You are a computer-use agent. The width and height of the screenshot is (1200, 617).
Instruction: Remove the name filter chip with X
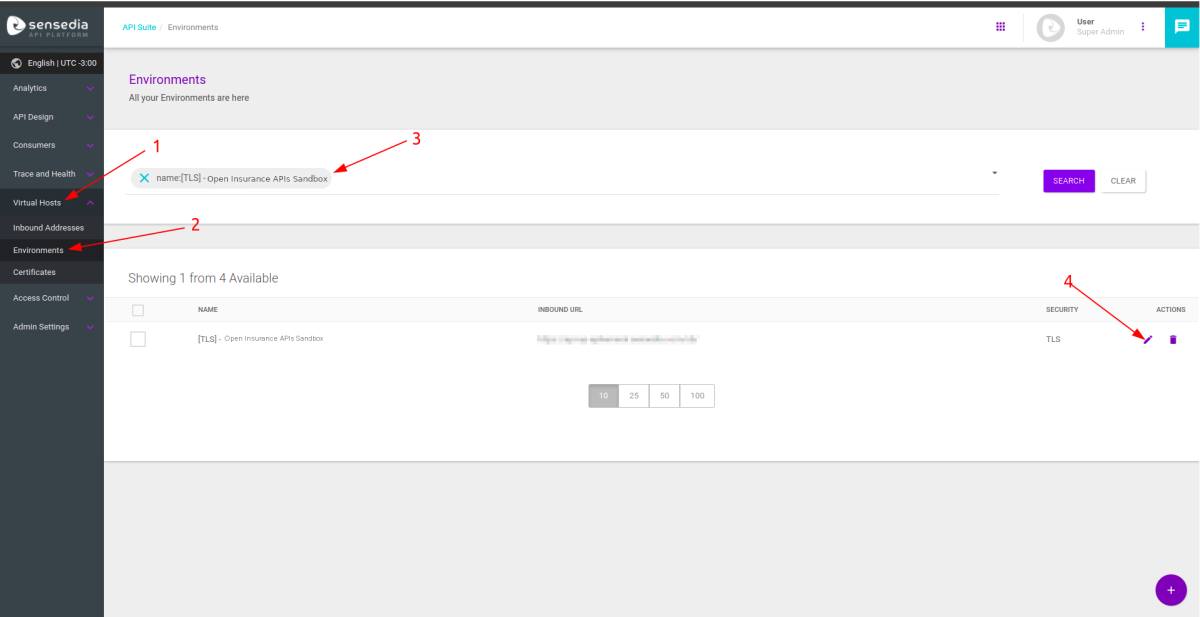click(144, 178)
